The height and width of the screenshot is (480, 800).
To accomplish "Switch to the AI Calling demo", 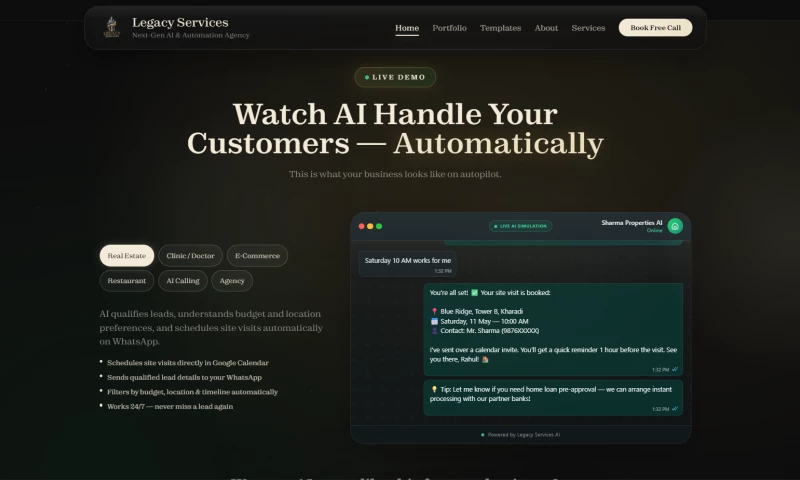I will point(183,281).
